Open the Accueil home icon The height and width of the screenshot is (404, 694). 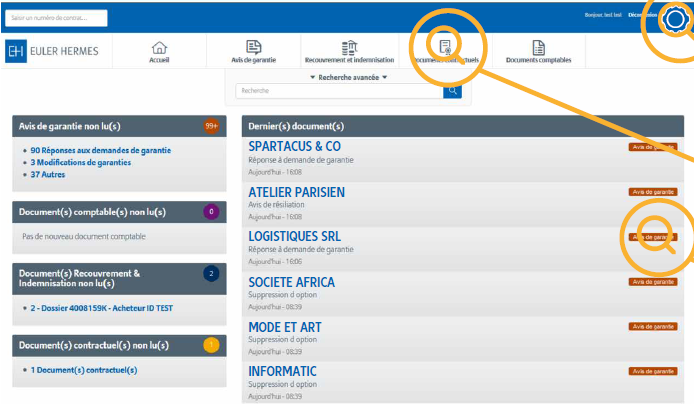[x=159, y=47]
